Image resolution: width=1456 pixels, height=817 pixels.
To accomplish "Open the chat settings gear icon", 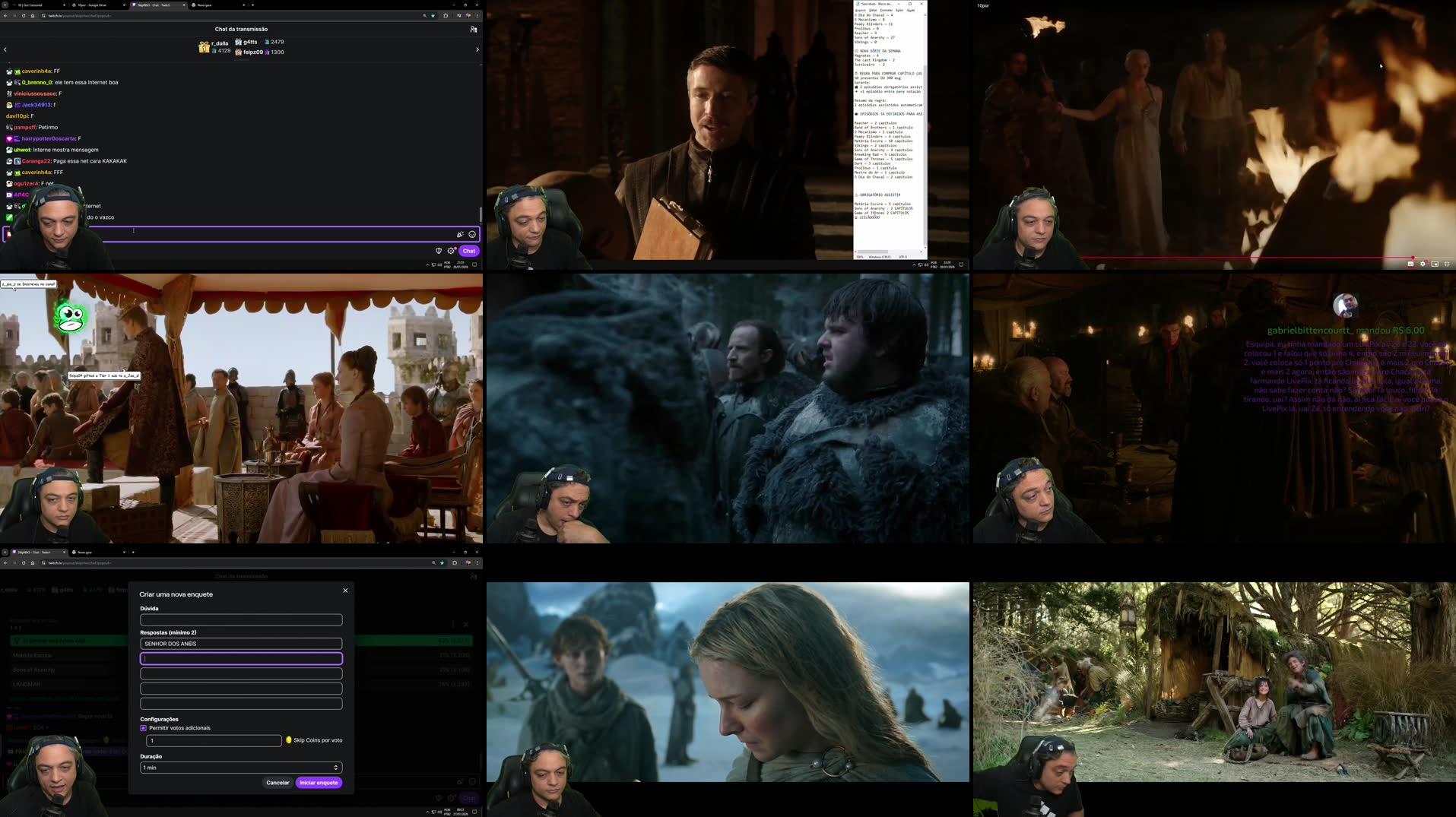I will point(452,251).
